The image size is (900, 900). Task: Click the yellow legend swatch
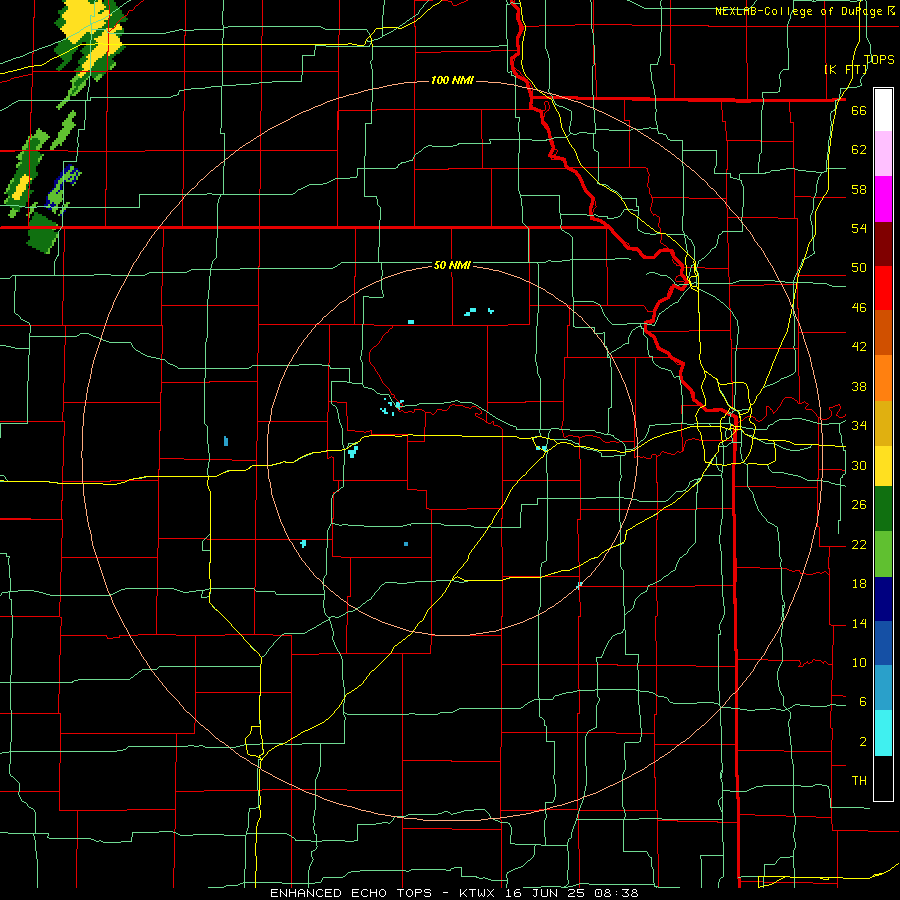883,465
